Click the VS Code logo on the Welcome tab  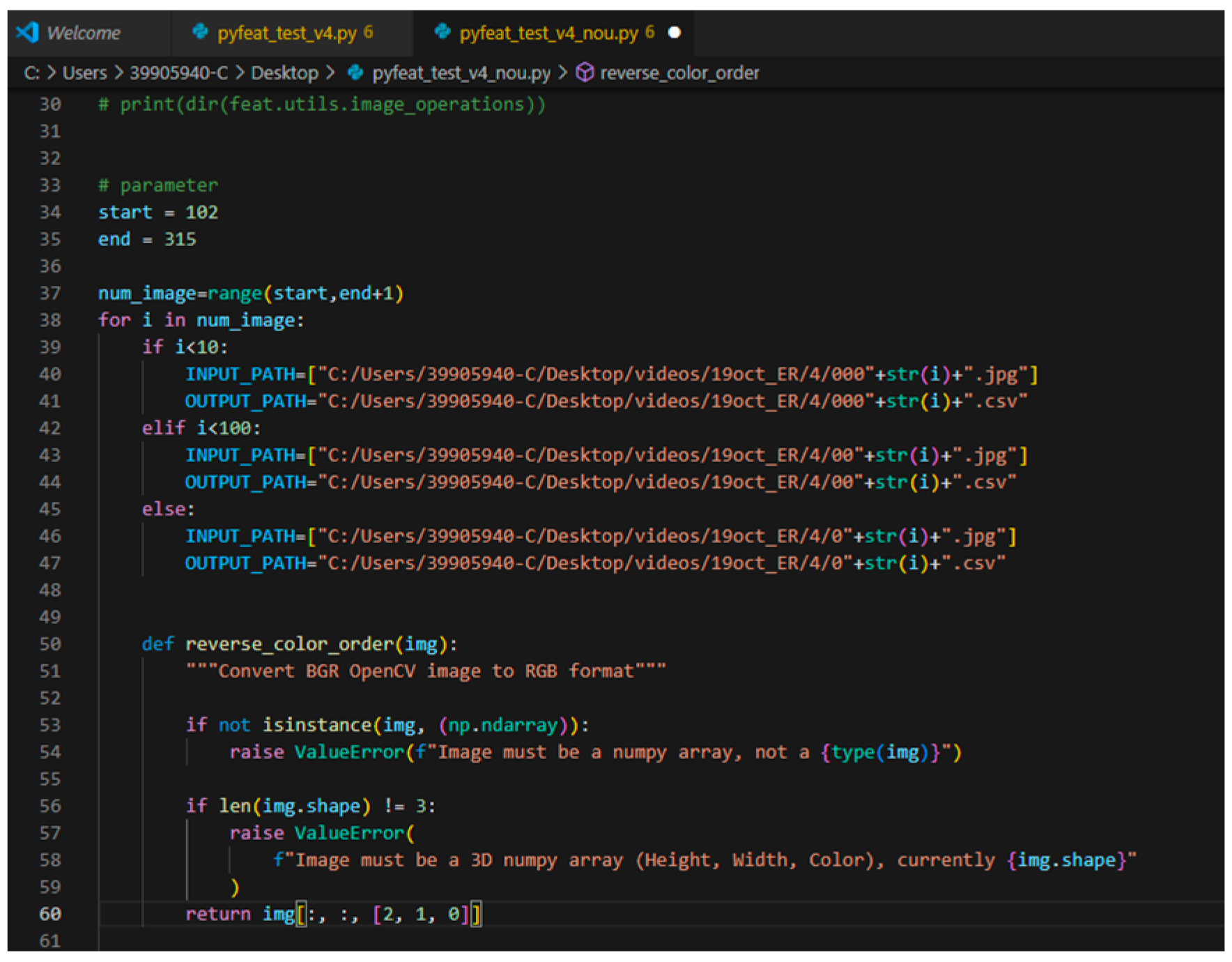click(x=27, y=32)
